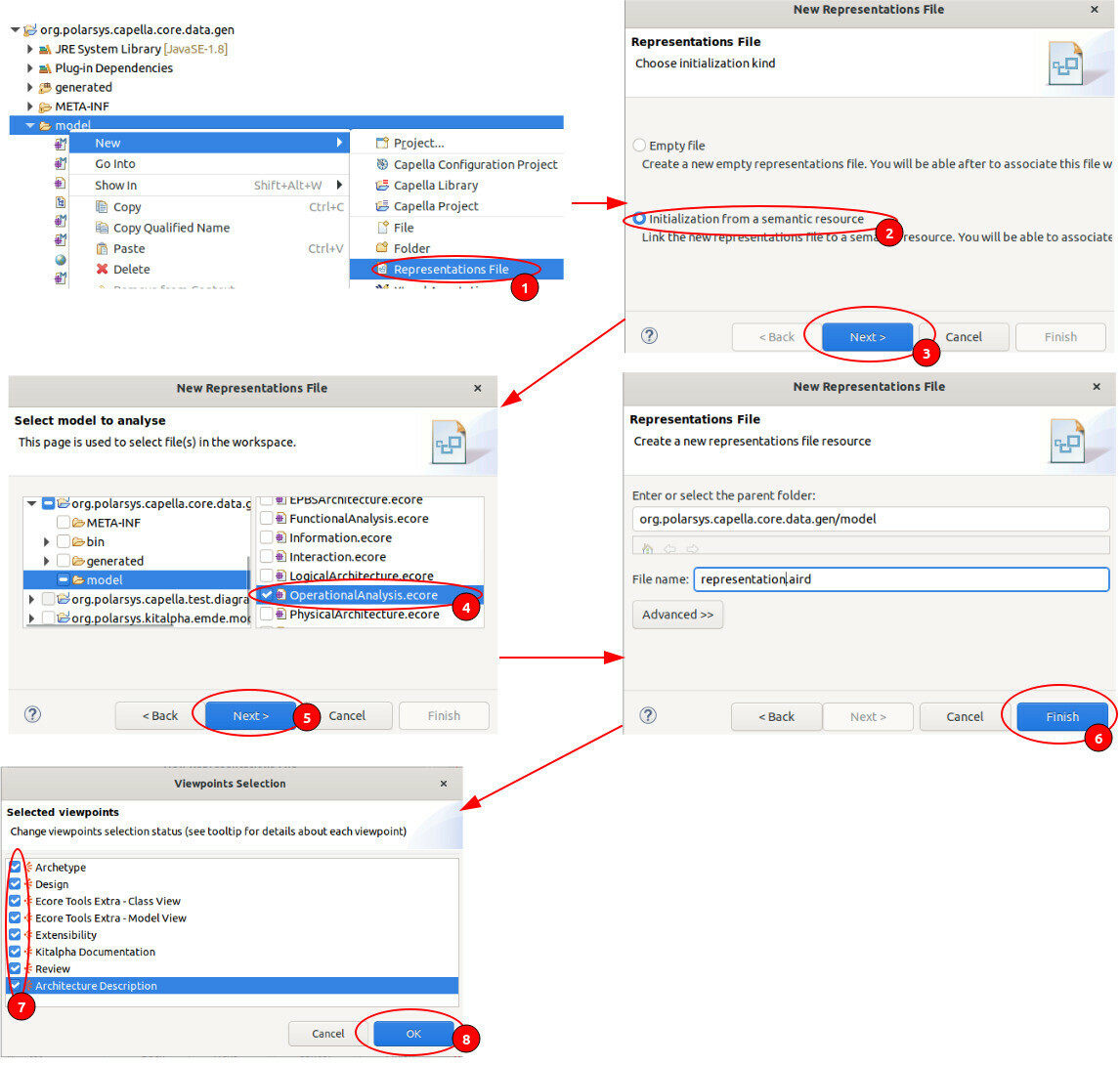Click the Capella Configuration Project icon

(x=382, y=164)
